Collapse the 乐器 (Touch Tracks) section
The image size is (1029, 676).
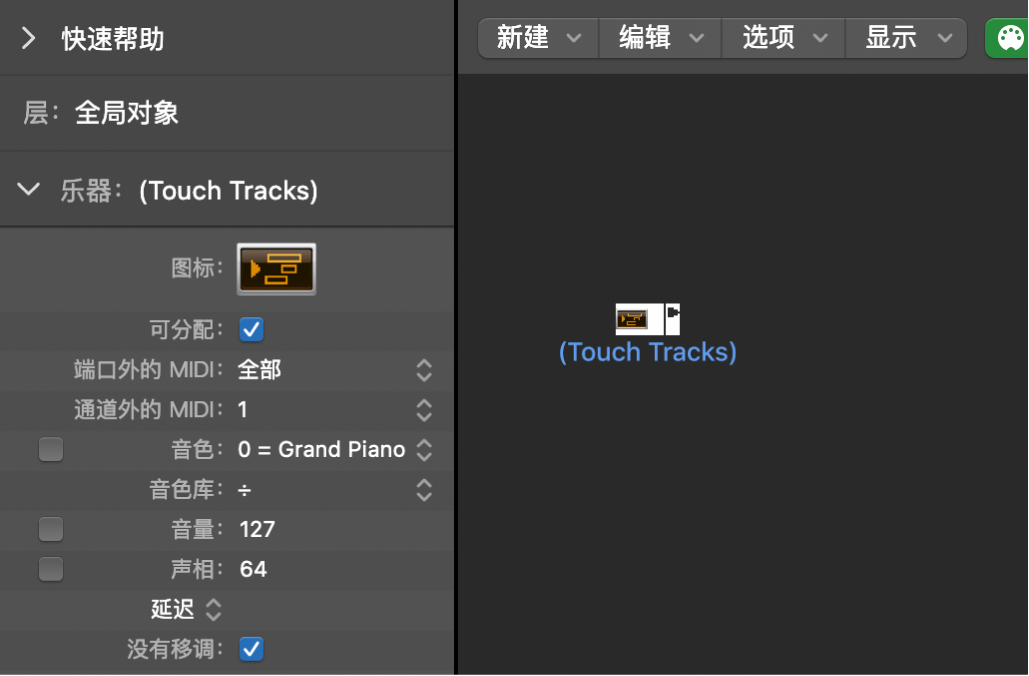(x=28, y=189)
